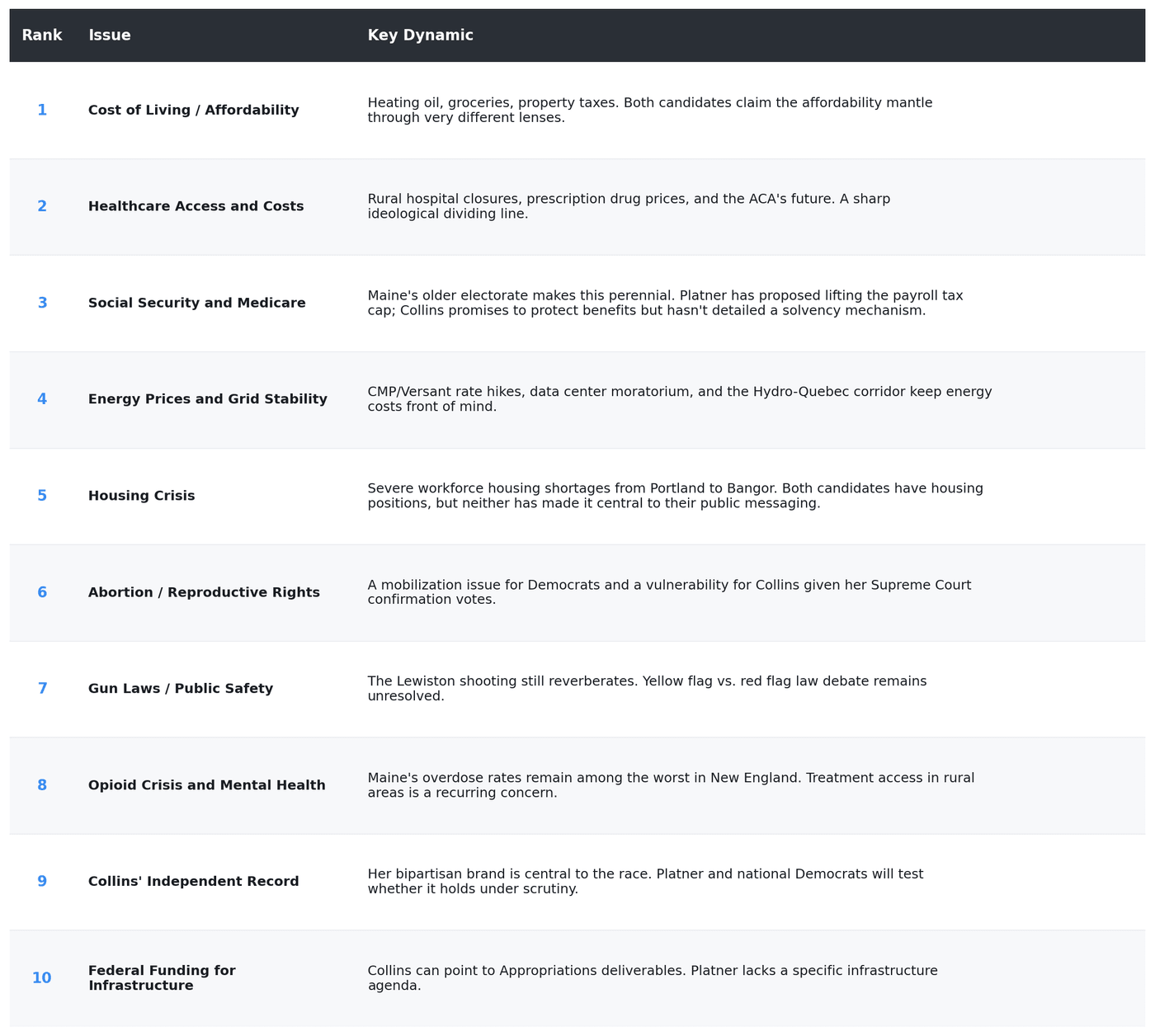This screenshot has height=1036, width=1155.
Task: Click Gun Laws / Public Safety title
Action: (181, 689)
